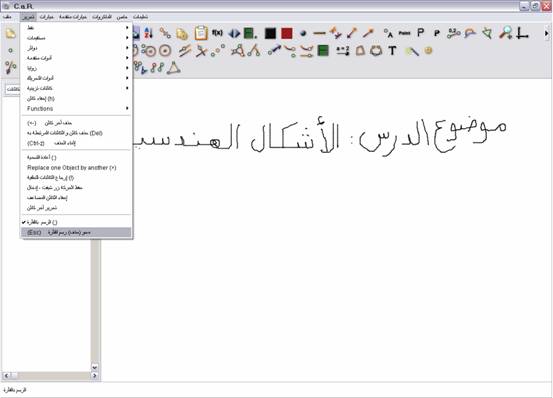
Task: Pick the red color swatch
Action: (287, 33)
